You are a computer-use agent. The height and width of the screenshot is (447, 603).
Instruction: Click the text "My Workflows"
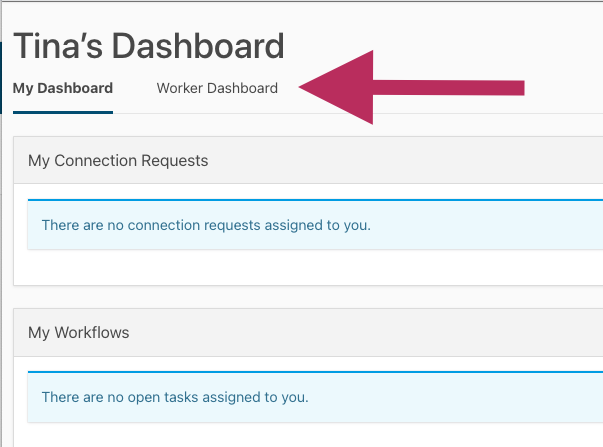click(x=78, y=332)
